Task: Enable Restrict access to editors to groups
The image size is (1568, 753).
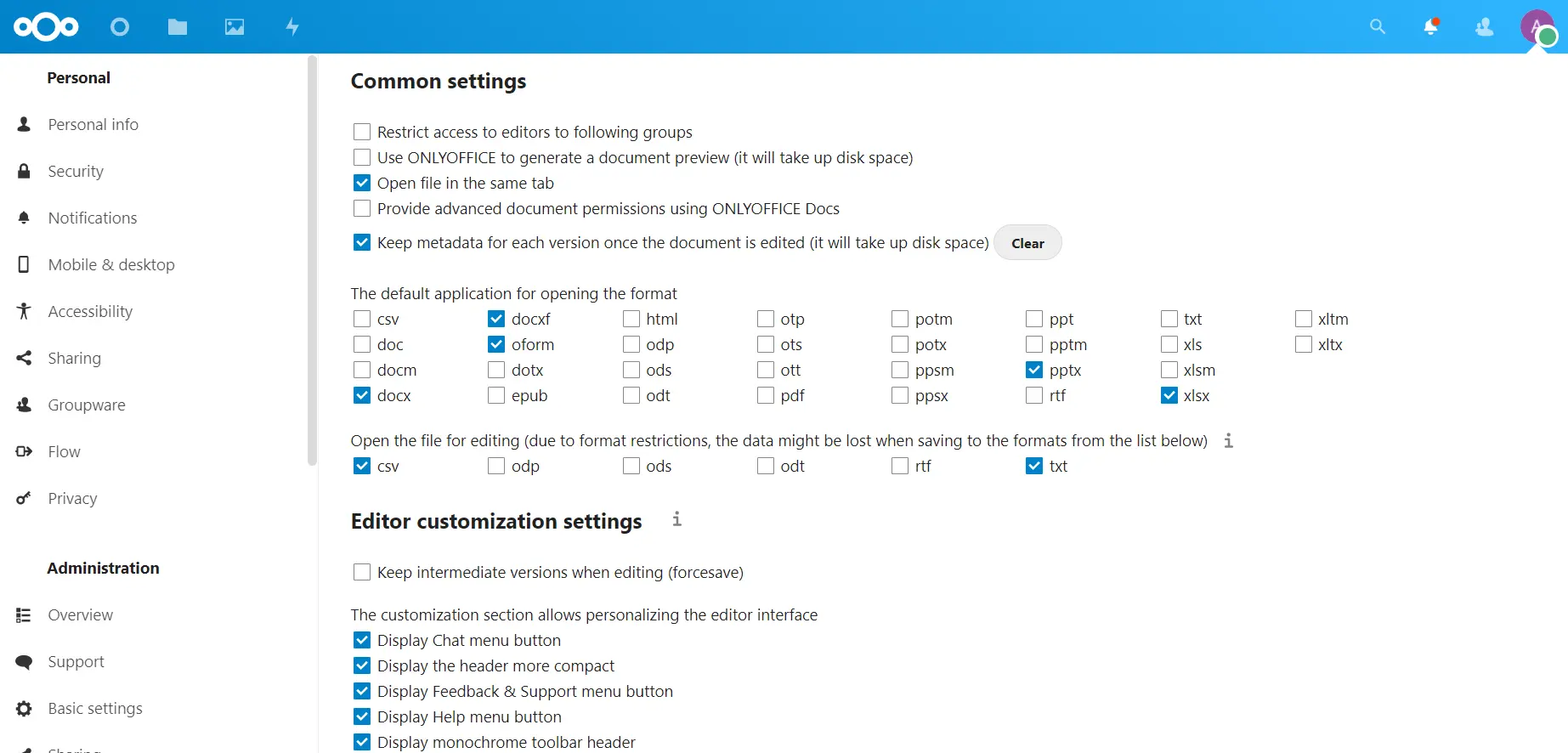Action: (x=362, y=132)
